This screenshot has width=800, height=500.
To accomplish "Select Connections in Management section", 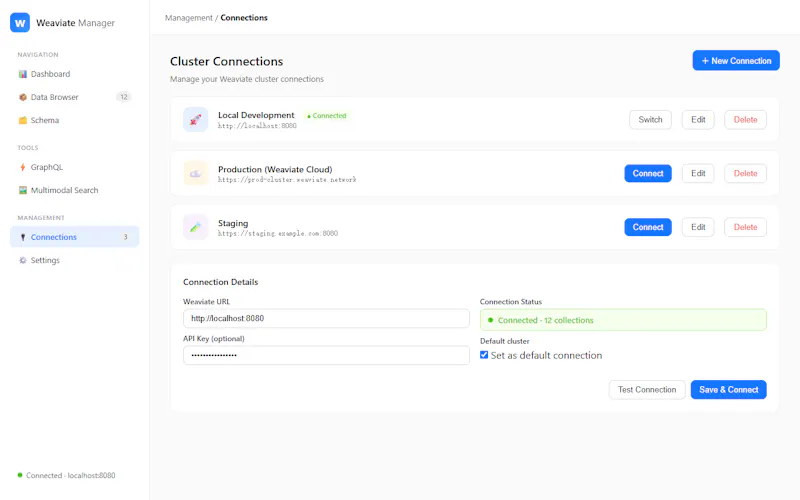I will click(74, 237).
